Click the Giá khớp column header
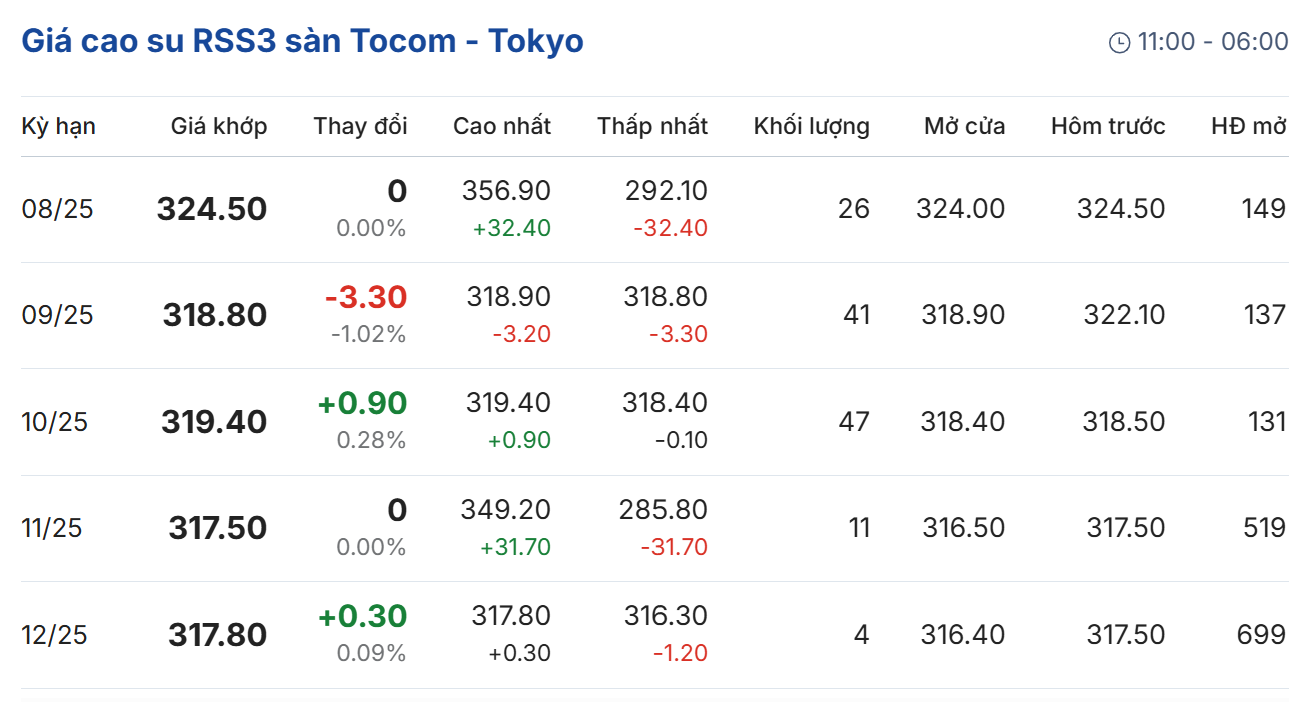The width and height of the screenshot is (1314, 702). click(x=219, y=126)
